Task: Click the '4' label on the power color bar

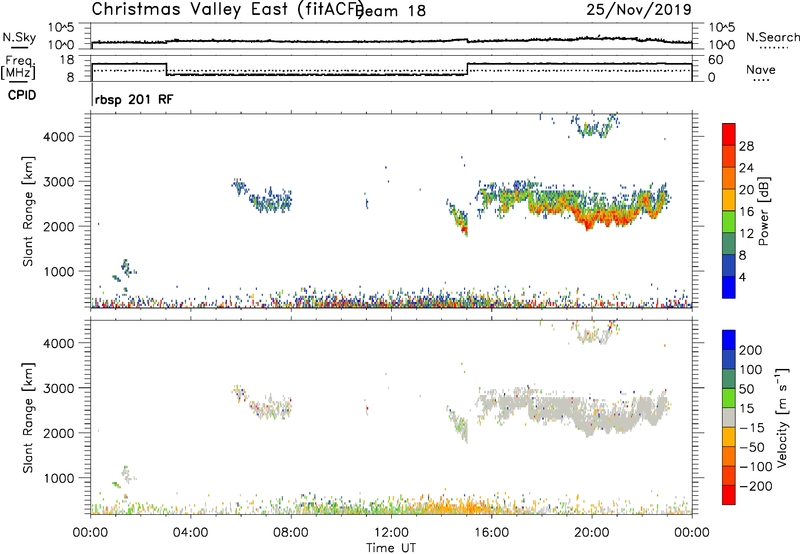Action: (x=743, y=277)
